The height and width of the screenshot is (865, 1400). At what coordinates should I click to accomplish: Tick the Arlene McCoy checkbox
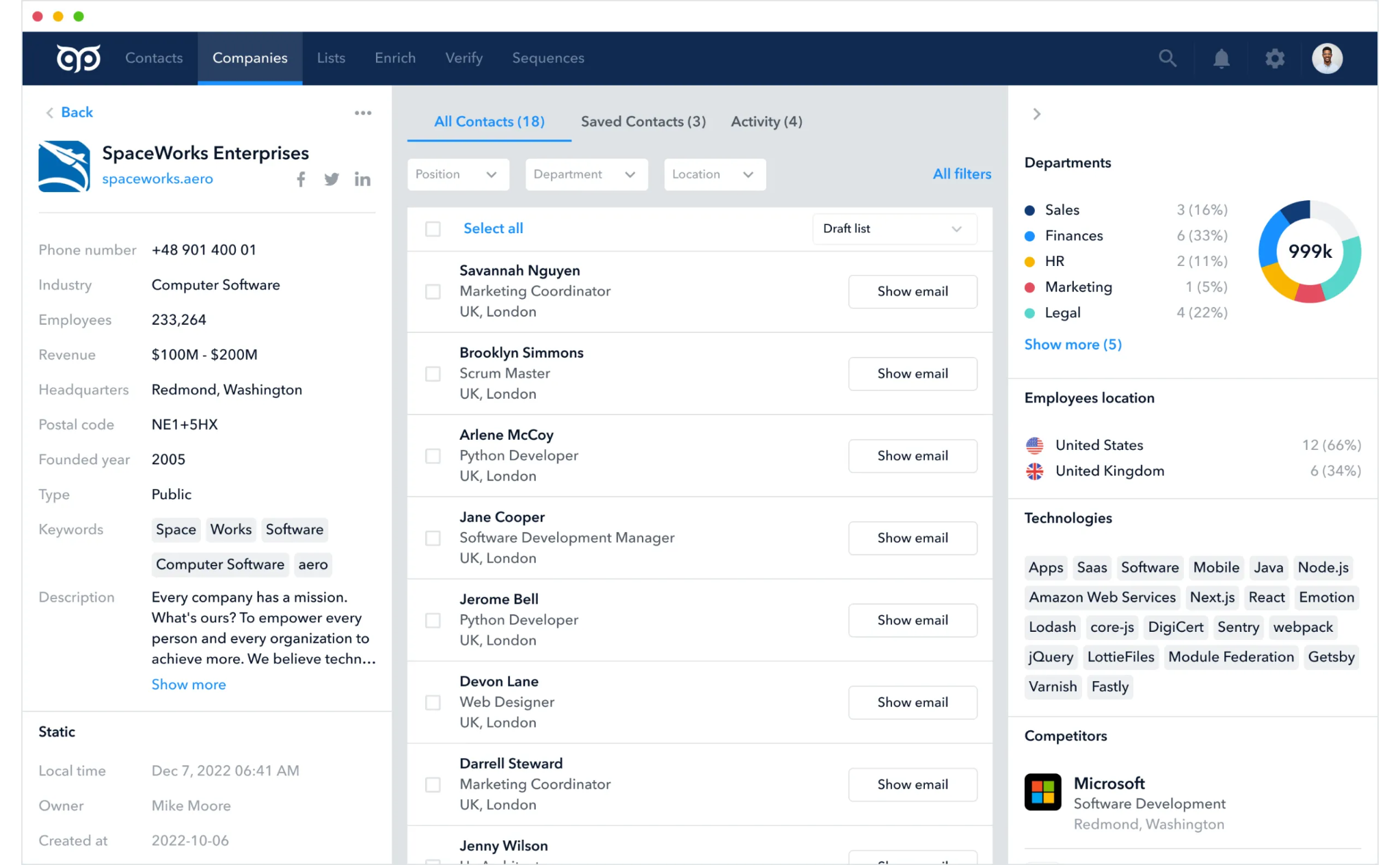pyautogui.click(x=433, y=456)
